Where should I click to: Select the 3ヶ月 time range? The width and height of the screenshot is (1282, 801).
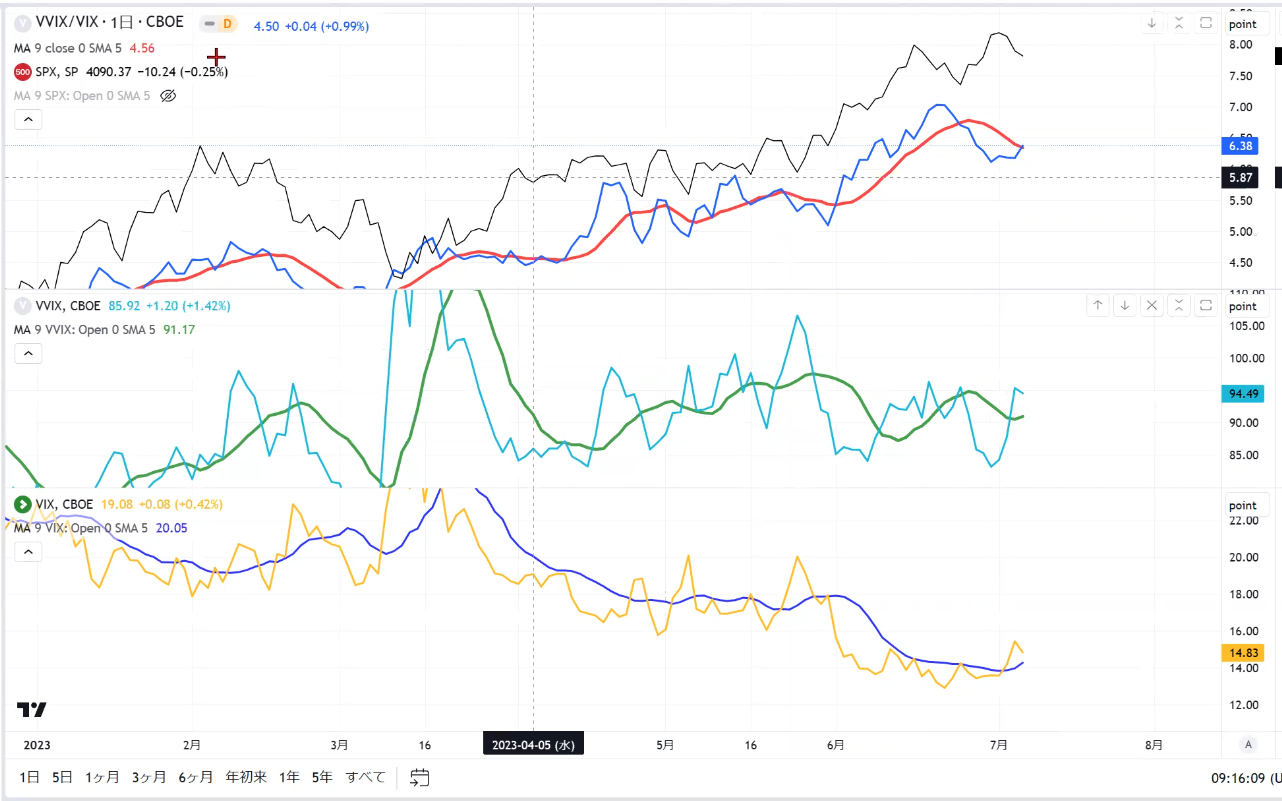(150, 777)
